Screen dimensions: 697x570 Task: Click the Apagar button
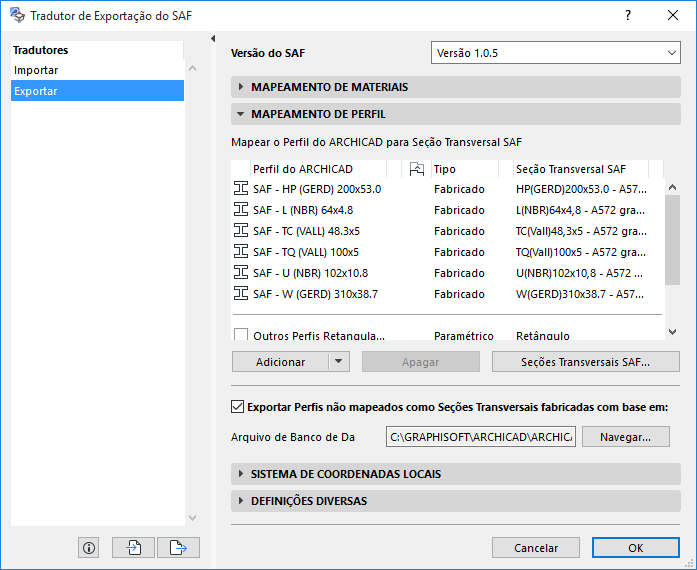click(421, 362)
